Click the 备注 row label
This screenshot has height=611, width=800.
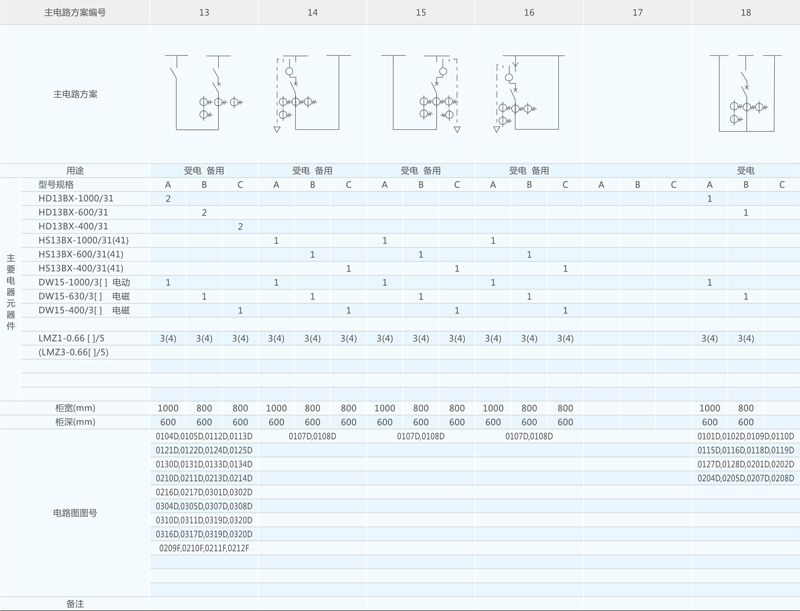tap(75, 604)
